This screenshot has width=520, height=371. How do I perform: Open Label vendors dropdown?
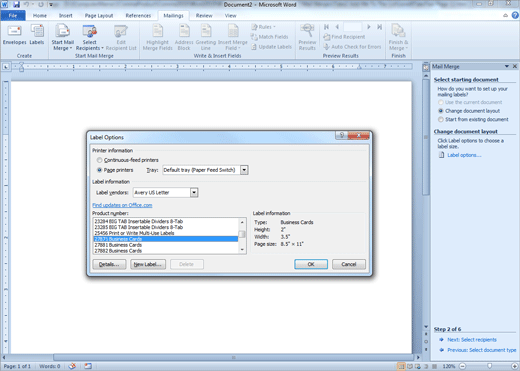click(194, 192)
